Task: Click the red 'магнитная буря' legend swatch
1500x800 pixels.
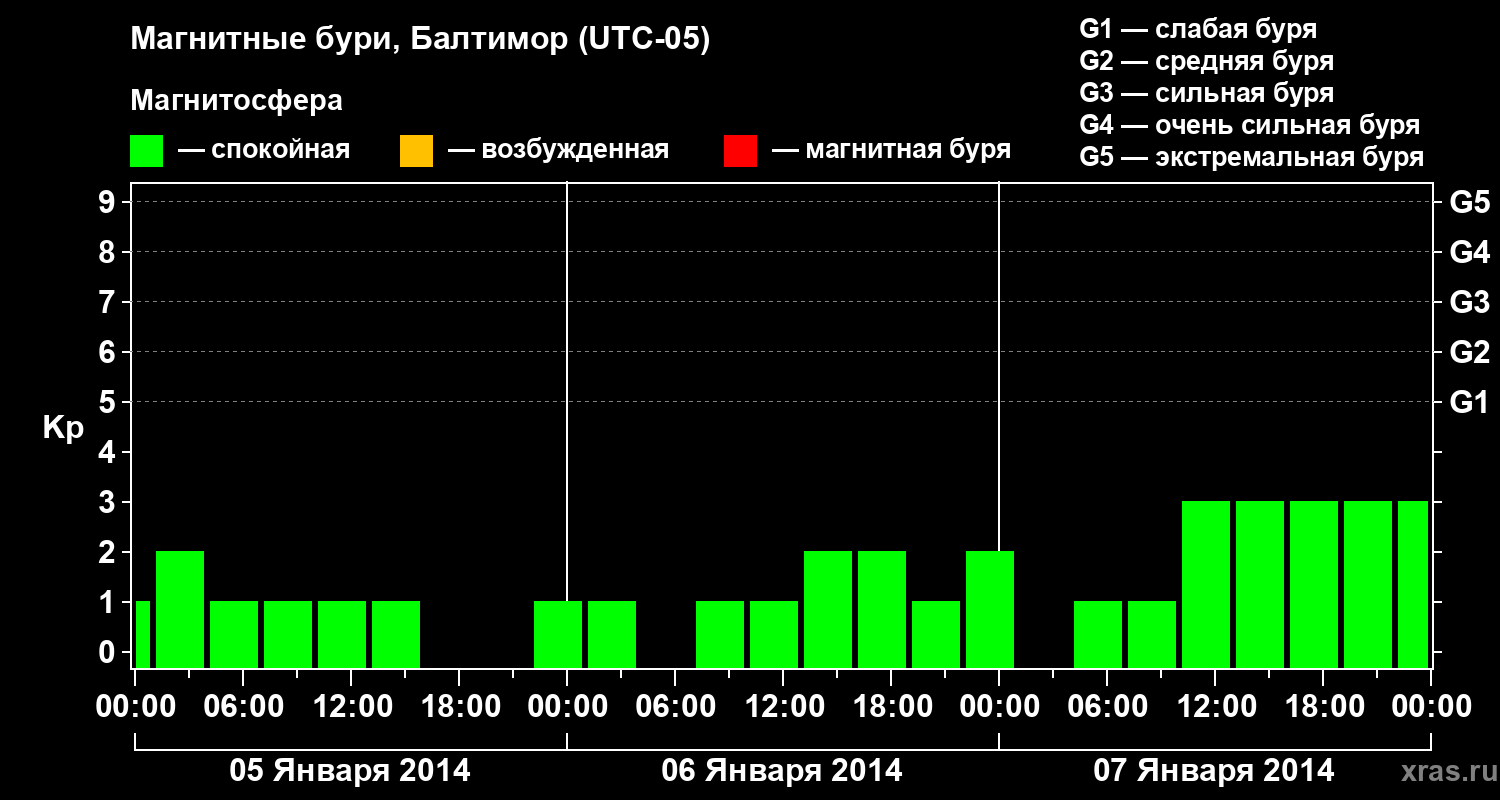Action: pos(740,150)
